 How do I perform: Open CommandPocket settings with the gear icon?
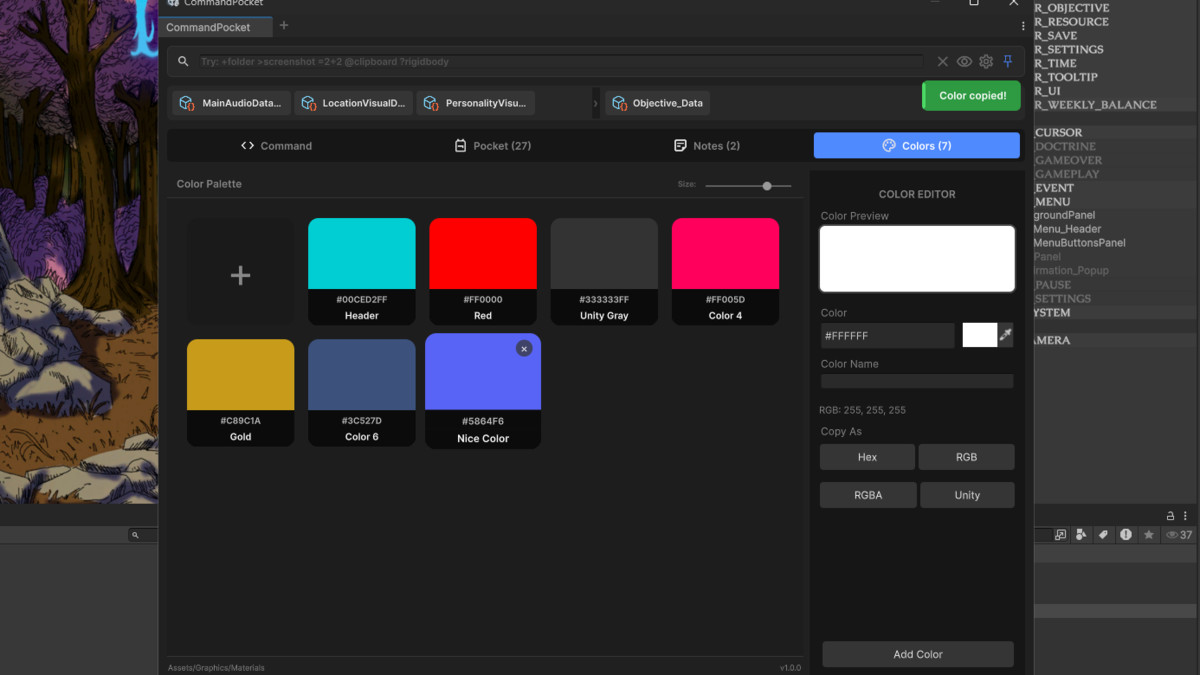pos(986,61)
